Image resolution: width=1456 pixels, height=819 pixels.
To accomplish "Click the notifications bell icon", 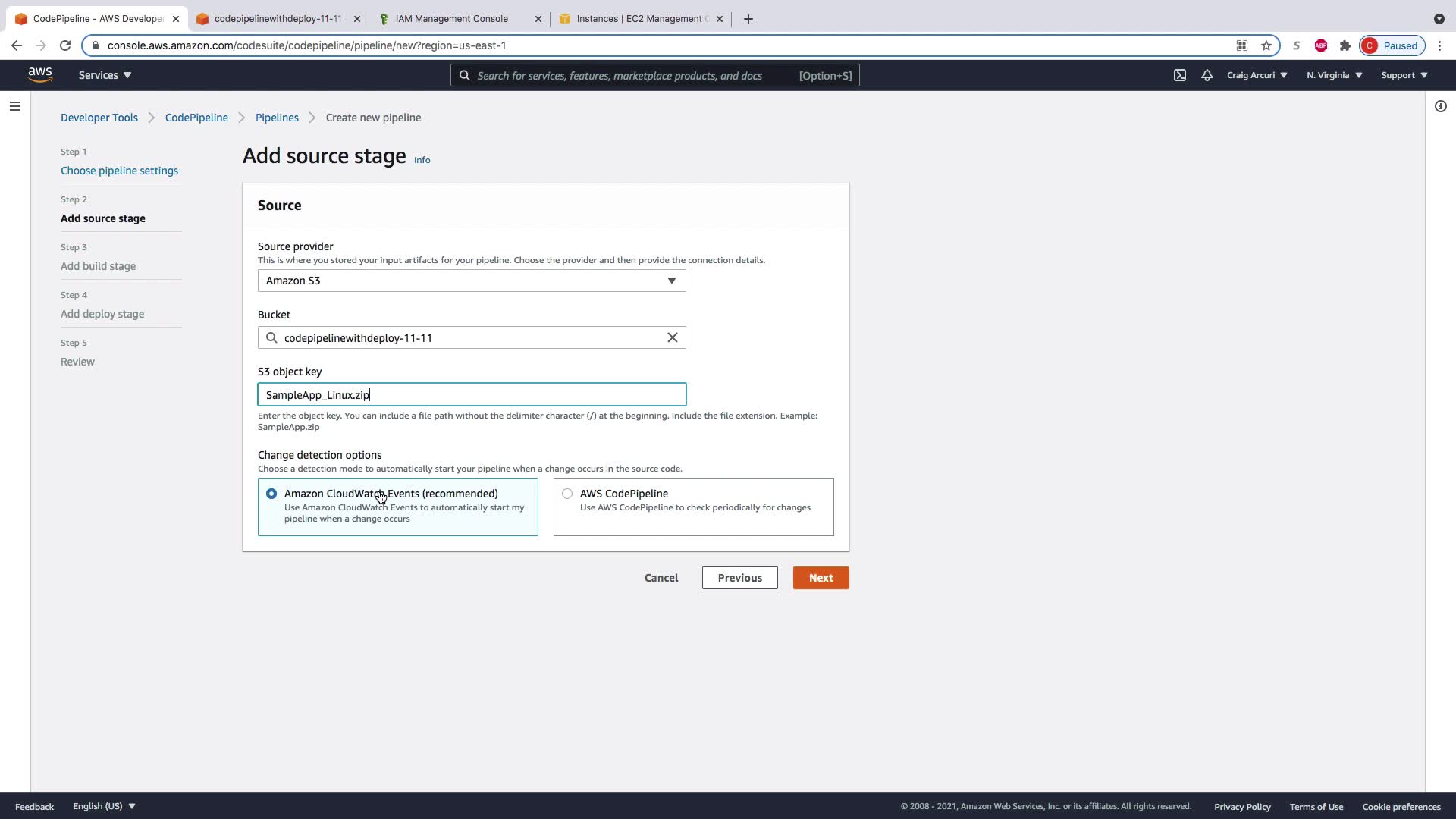I will click(x=1207, y=75).
